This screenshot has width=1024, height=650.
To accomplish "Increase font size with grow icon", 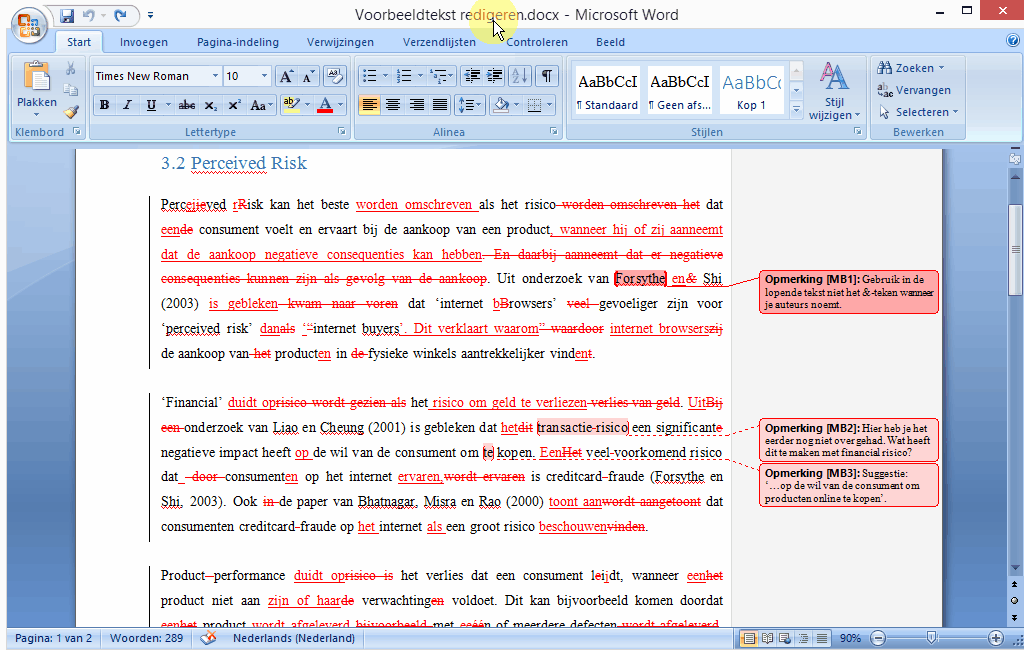I will tap(286, 76).
